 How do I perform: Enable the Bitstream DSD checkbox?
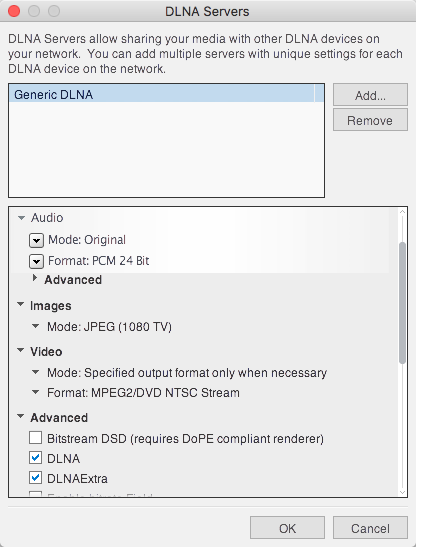[36, 437]
